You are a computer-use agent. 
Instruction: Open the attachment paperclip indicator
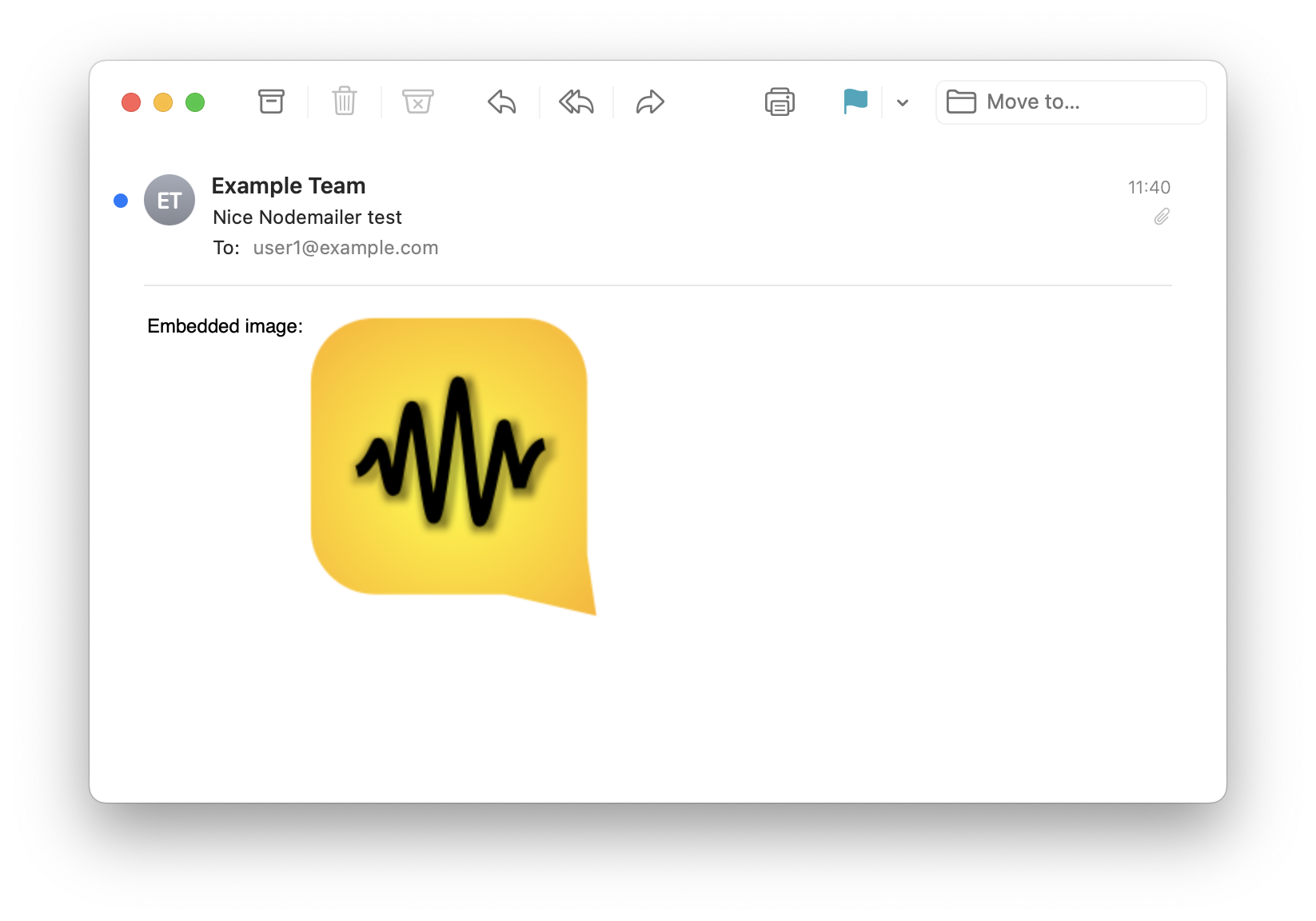point(1162,217)
